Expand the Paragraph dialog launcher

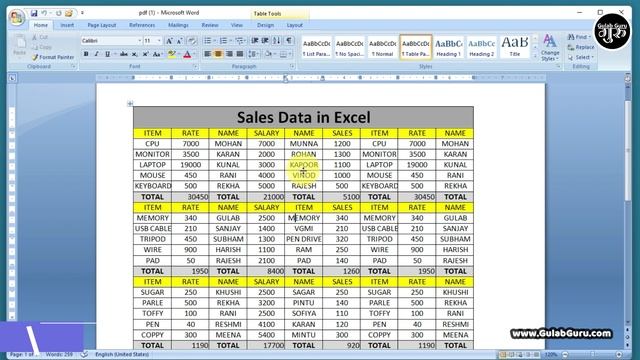tap(292, 67)
